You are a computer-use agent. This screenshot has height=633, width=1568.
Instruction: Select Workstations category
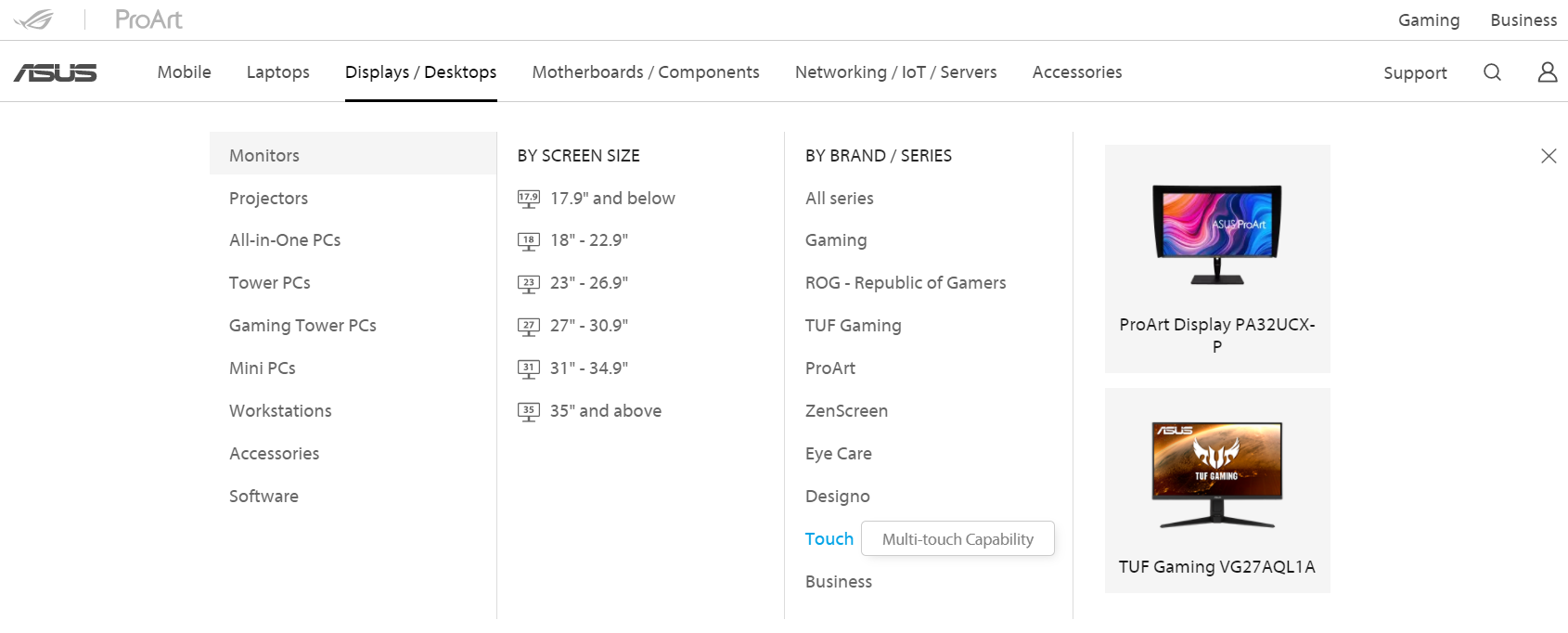click(x=280, y=411)
